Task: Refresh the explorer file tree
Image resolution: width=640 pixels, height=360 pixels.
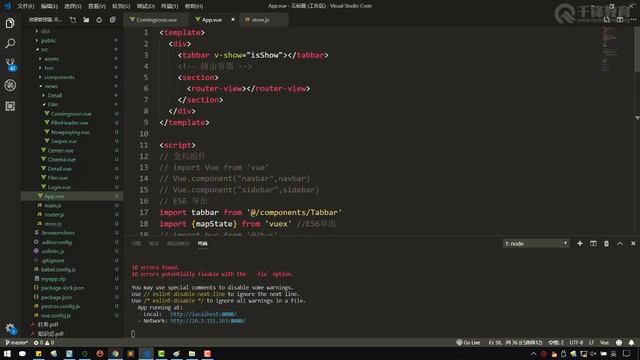Action: (99, 20)
